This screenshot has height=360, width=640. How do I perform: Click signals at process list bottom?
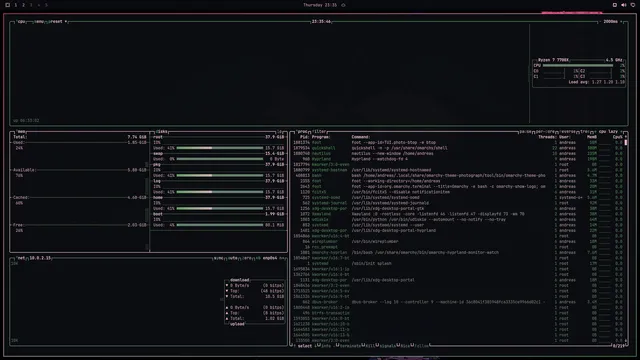(x=387, y=346)
